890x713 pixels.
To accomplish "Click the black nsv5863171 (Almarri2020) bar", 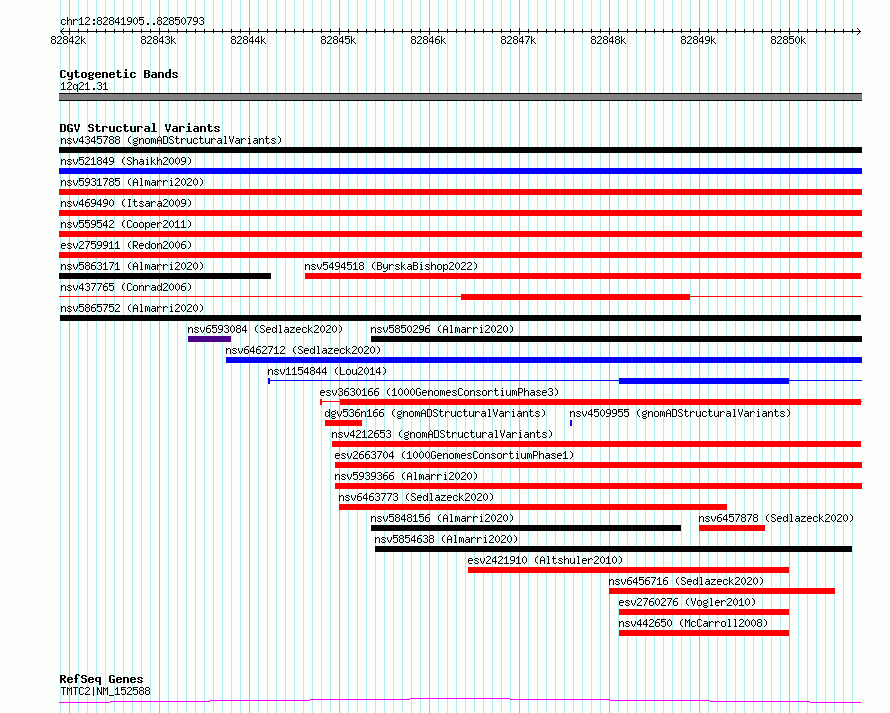I will tap(165, 276).
